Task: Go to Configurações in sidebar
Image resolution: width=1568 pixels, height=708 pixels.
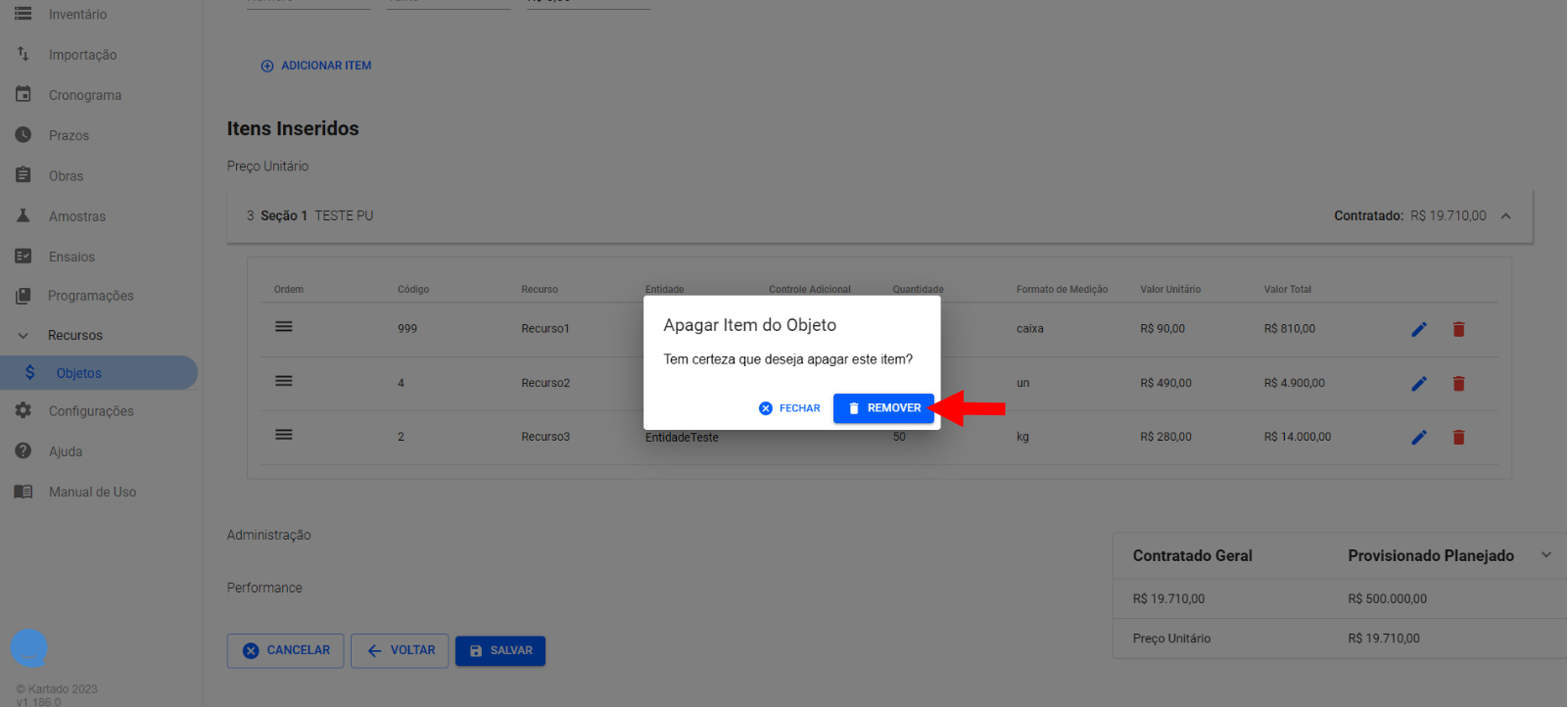Action: coord(90,411)
